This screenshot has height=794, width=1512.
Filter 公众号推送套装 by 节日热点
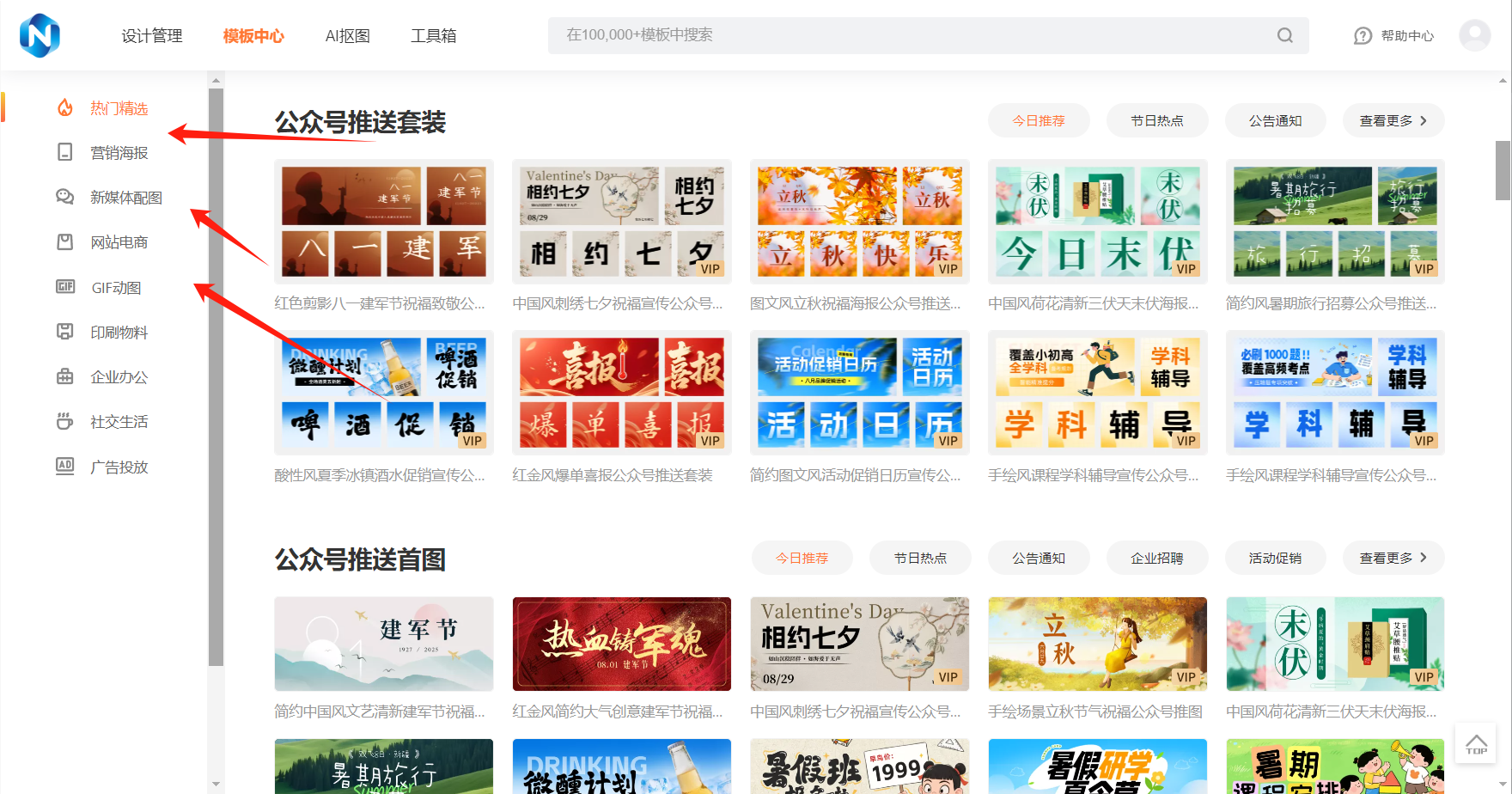pos(1156,121)
